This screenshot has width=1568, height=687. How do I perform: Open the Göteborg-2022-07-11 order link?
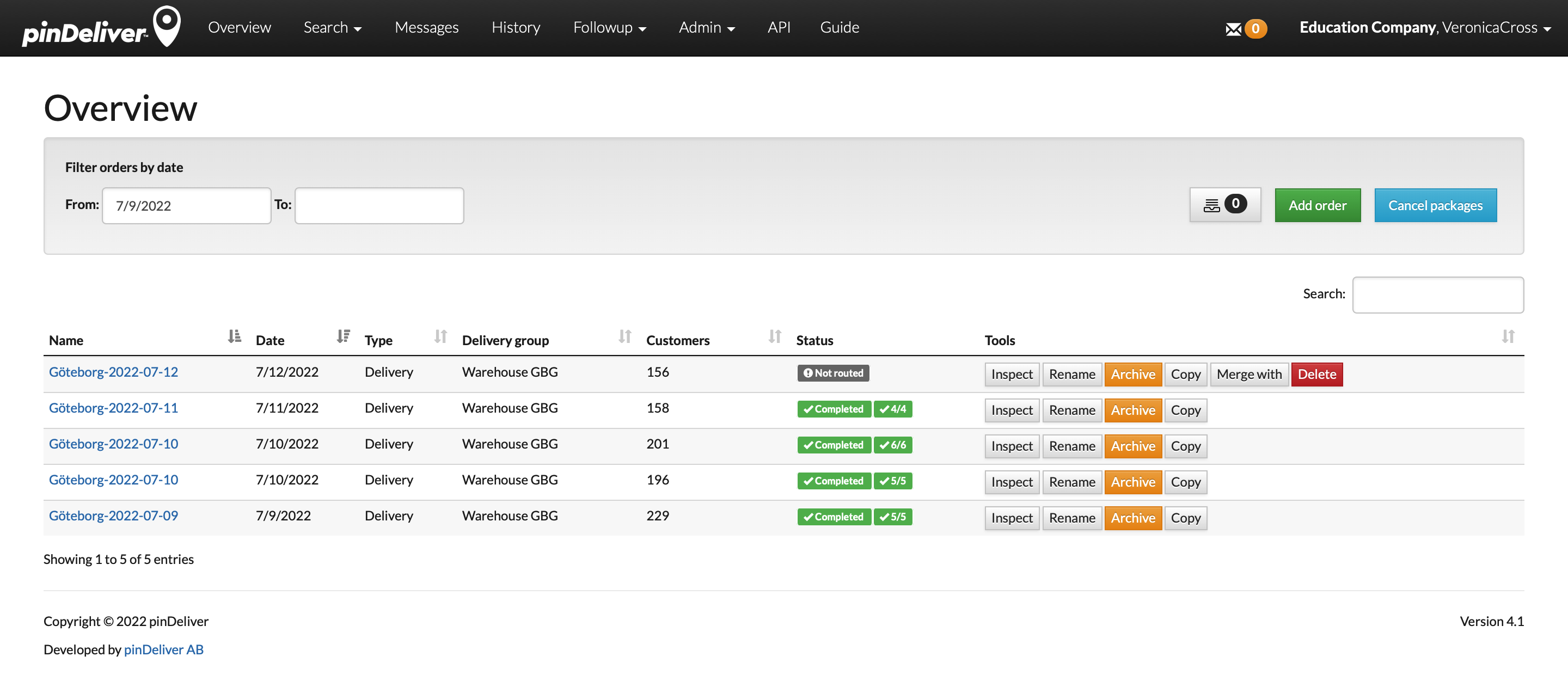click(x=113, y=408)
